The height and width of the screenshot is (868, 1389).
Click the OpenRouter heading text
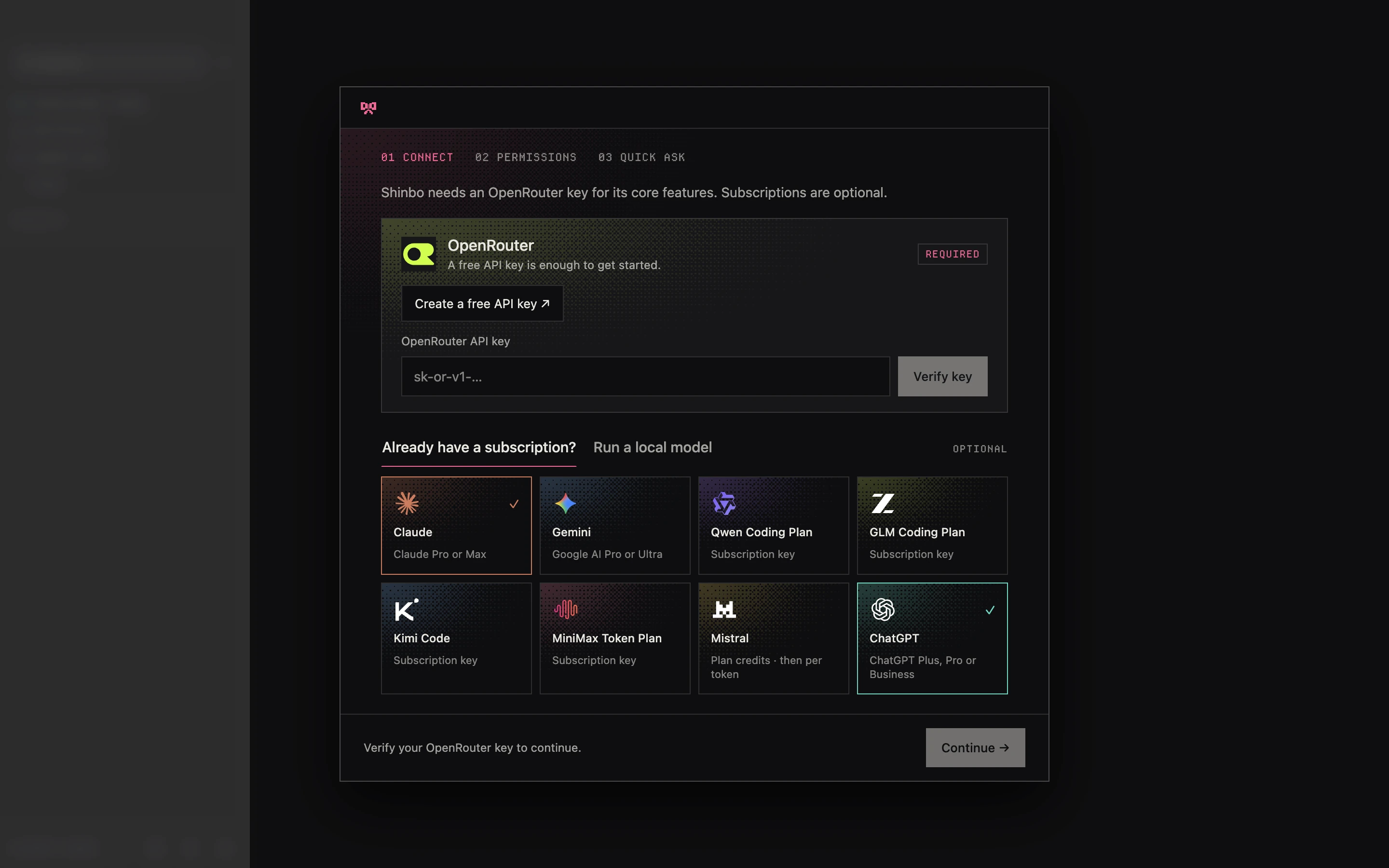click(x=491, y=245)
